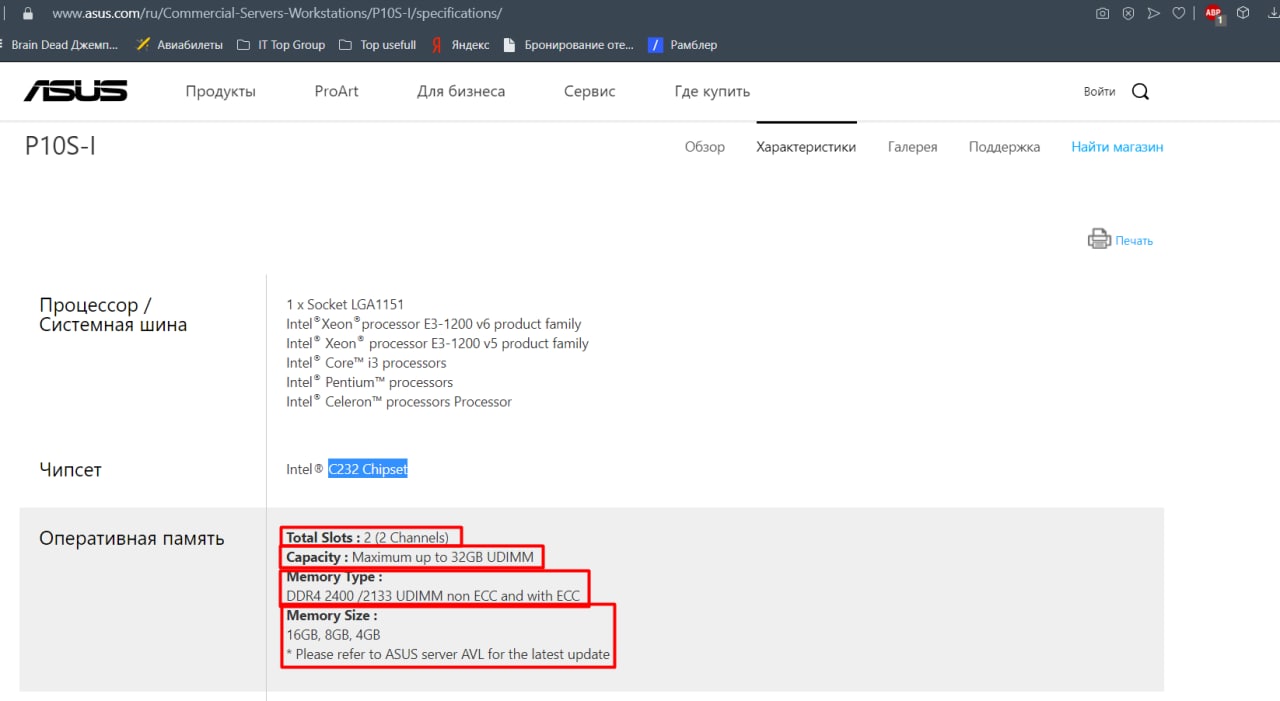Open the Для бизнеса menu

click(461, 91)
